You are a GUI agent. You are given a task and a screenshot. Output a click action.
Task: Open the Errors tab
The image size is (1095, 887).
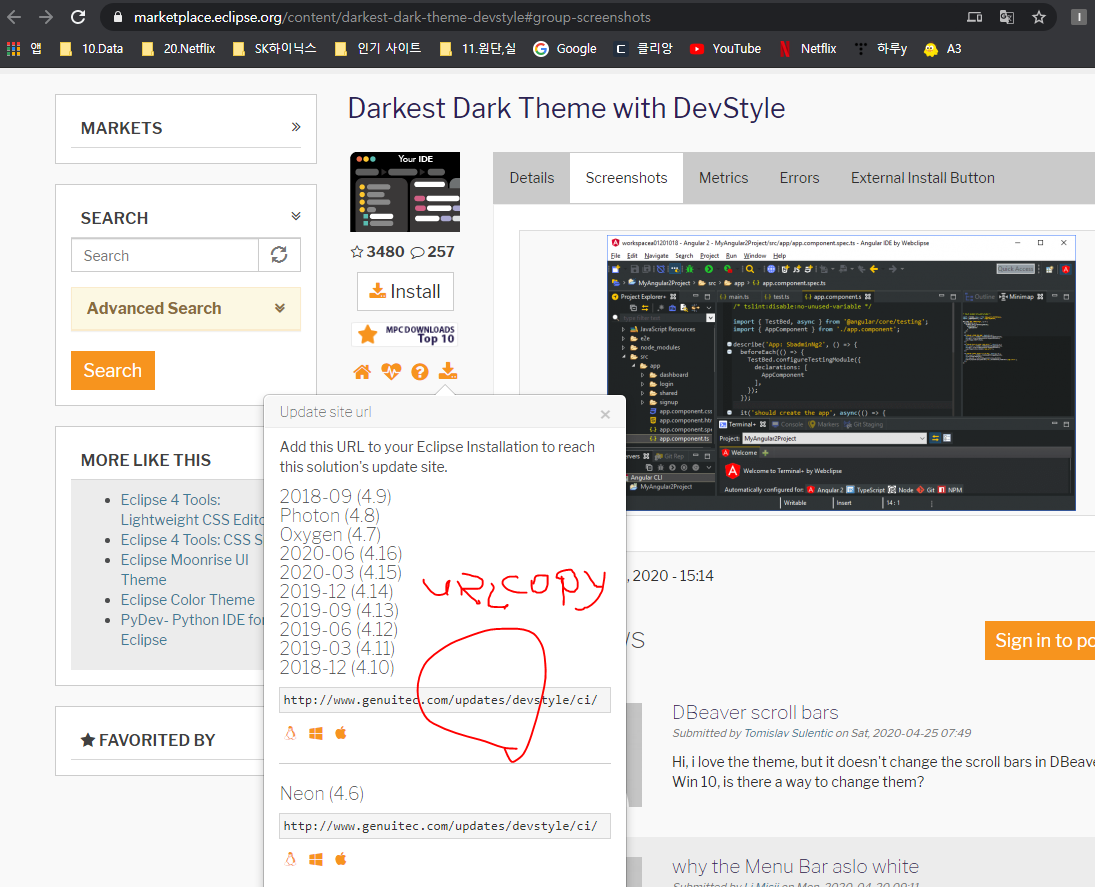pos(799,178)
